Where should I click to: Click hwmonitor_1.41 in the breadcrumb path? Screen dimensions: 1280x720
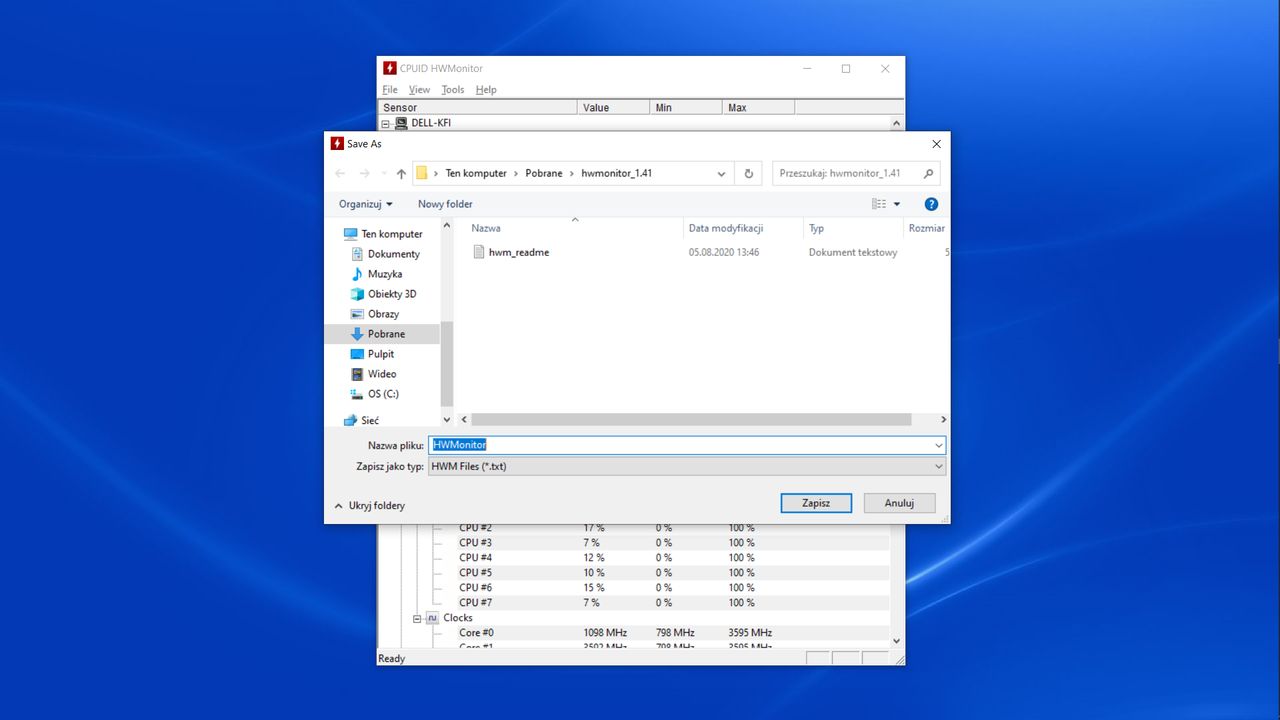point(617,173)
